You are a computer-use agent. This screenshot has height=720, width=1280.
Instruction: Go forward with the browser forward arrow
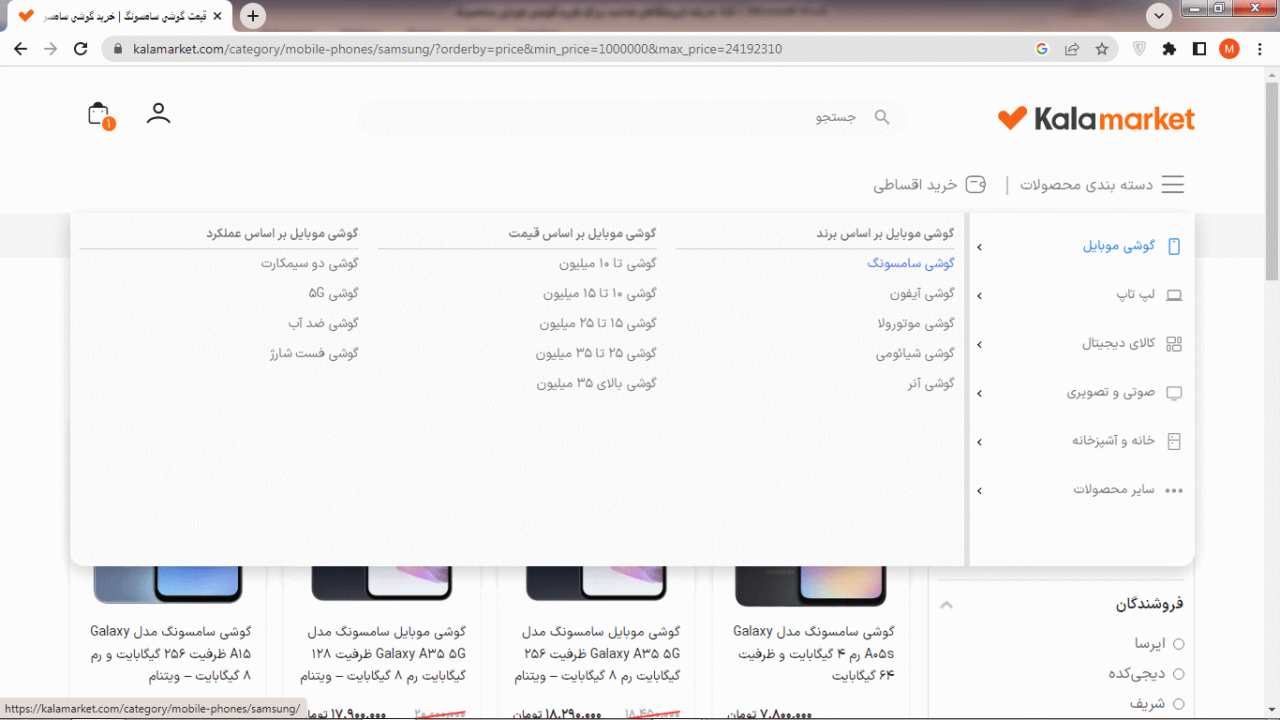[51, 49]
